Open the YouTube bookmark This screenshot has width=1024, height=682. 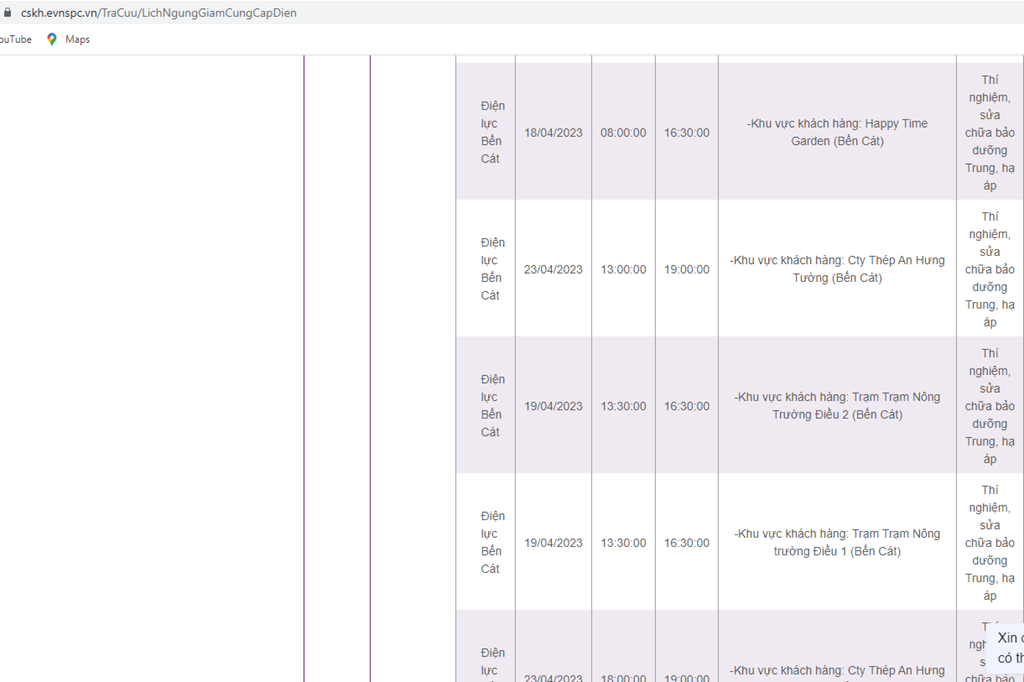(x=15, y=39)
